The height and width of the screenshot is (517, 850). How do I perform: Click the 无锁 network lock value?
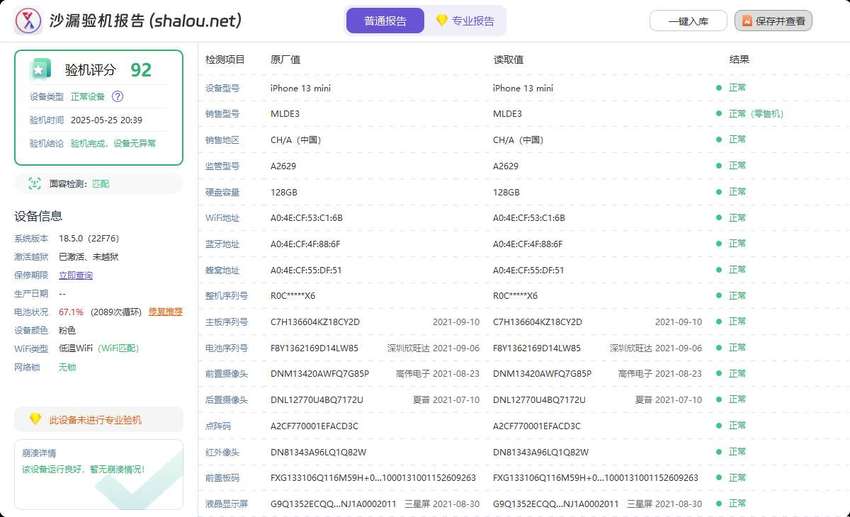(67, 367)
